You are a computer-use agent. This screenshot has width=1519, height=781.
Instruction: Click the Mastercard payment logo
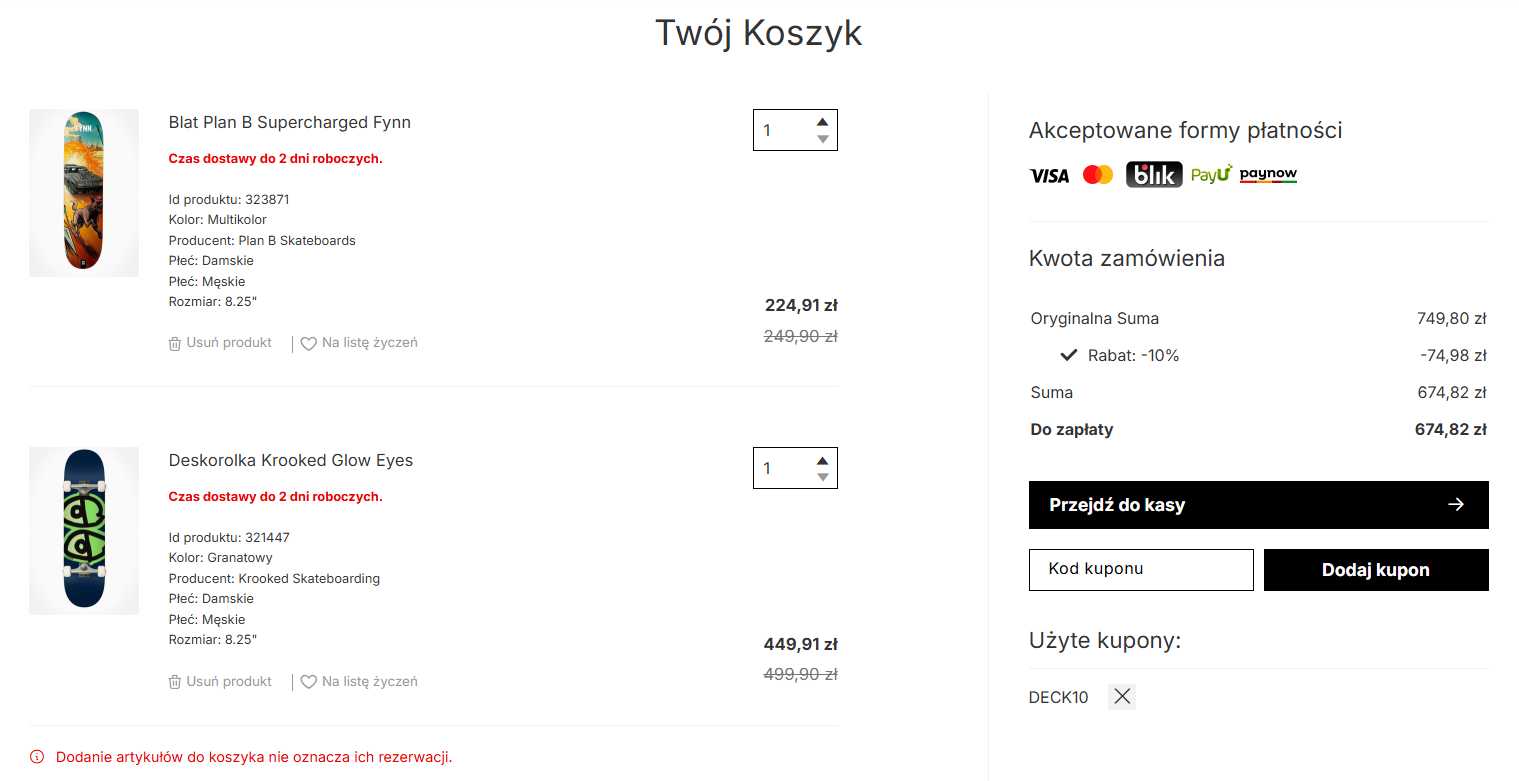[x=1098, y=175]
